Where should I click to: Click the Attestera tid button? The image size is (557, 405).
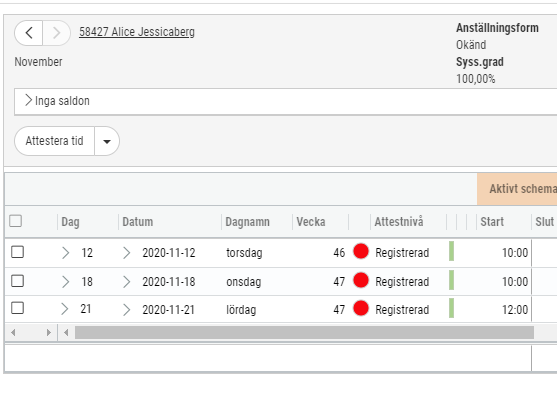(54, 141)
